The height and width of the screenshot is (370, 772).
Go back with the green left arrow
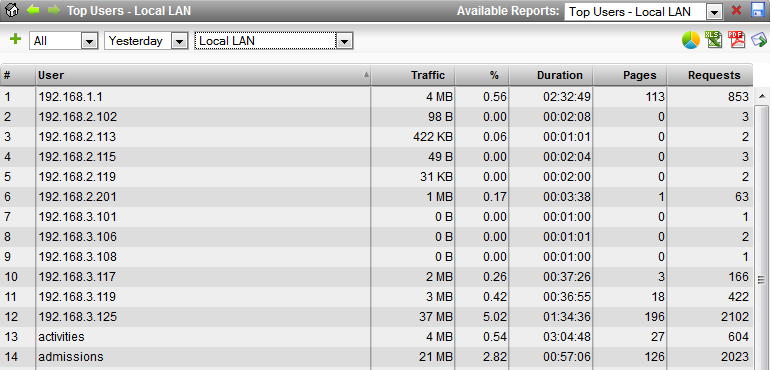coord(33,9)
